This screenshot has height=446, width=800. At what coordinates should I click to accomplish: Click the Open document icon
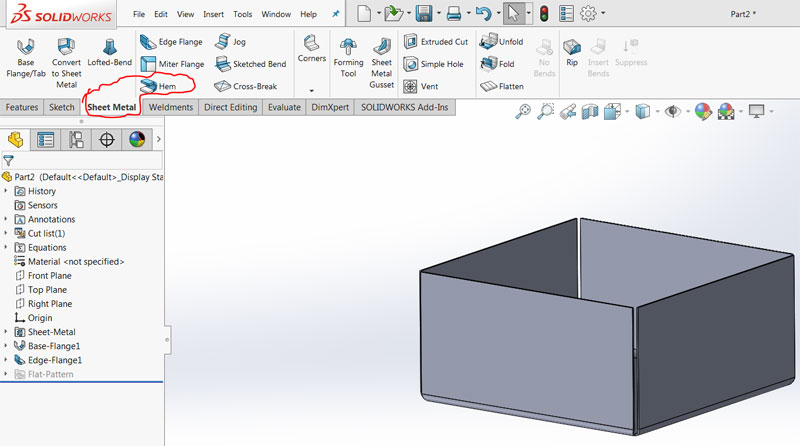tap(393, 13)
